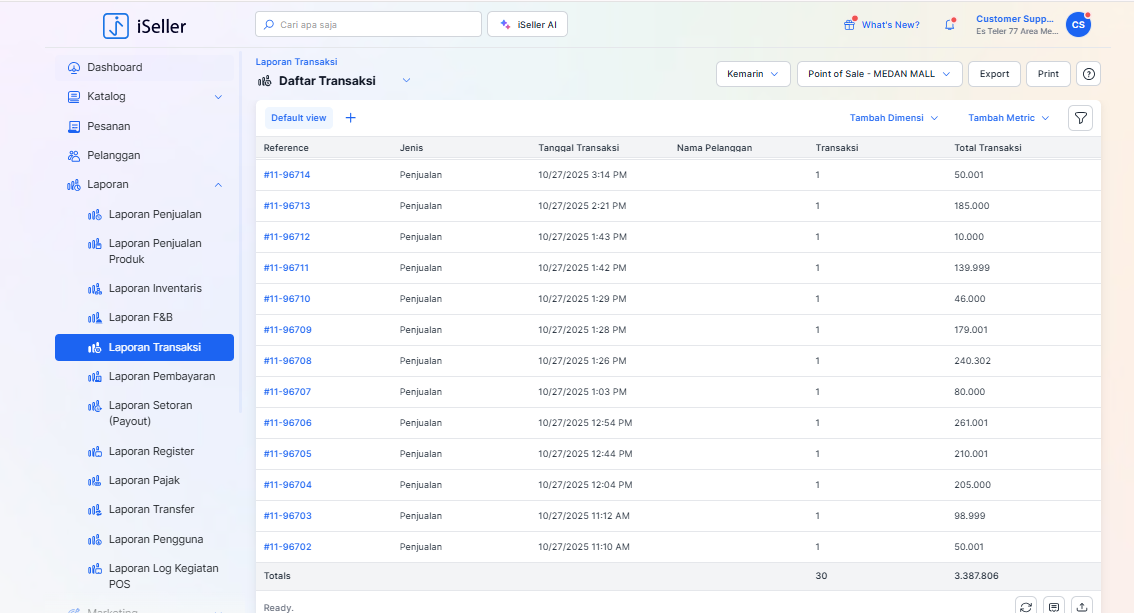Open the filter funnel icon
This screenshot has width=1134, height=613.
click(x=1080, y=118)
